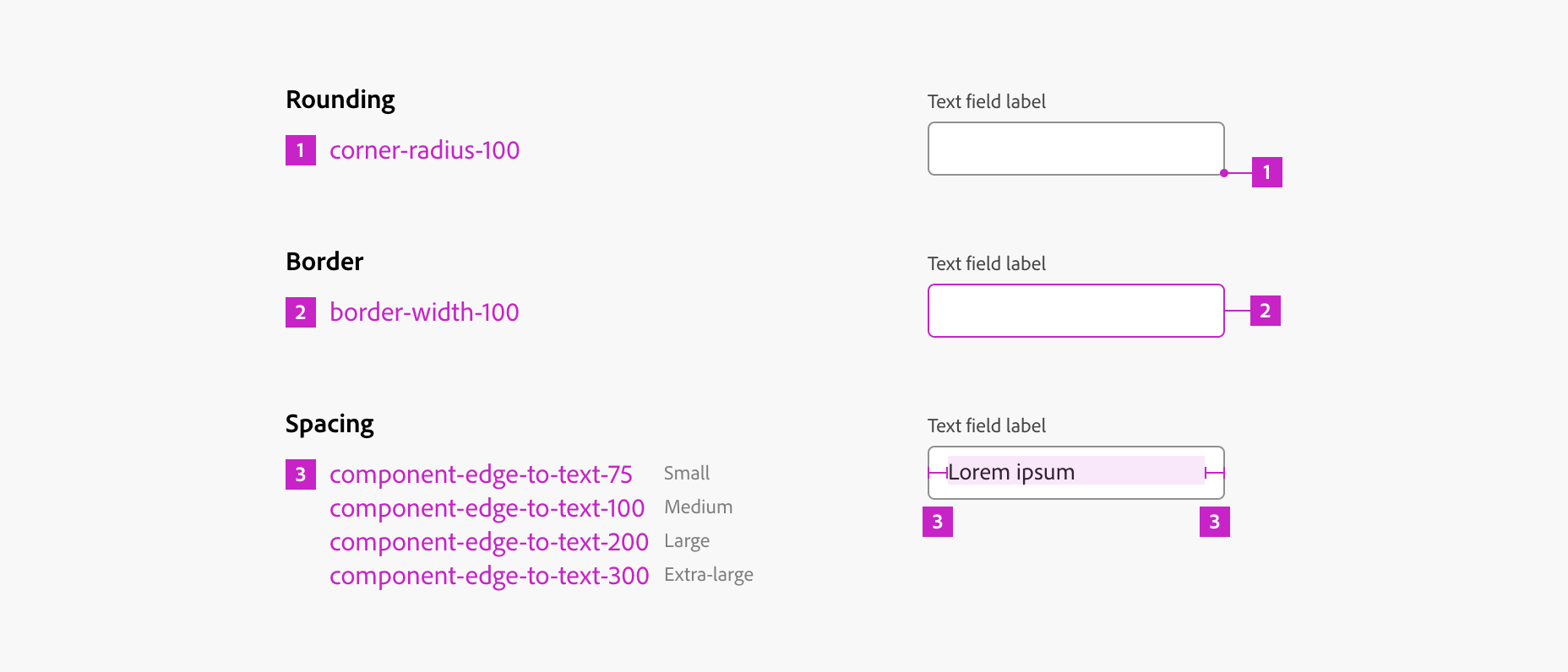Click the Spacing section heading
The image size is (1568, 672).
point(329,423)
